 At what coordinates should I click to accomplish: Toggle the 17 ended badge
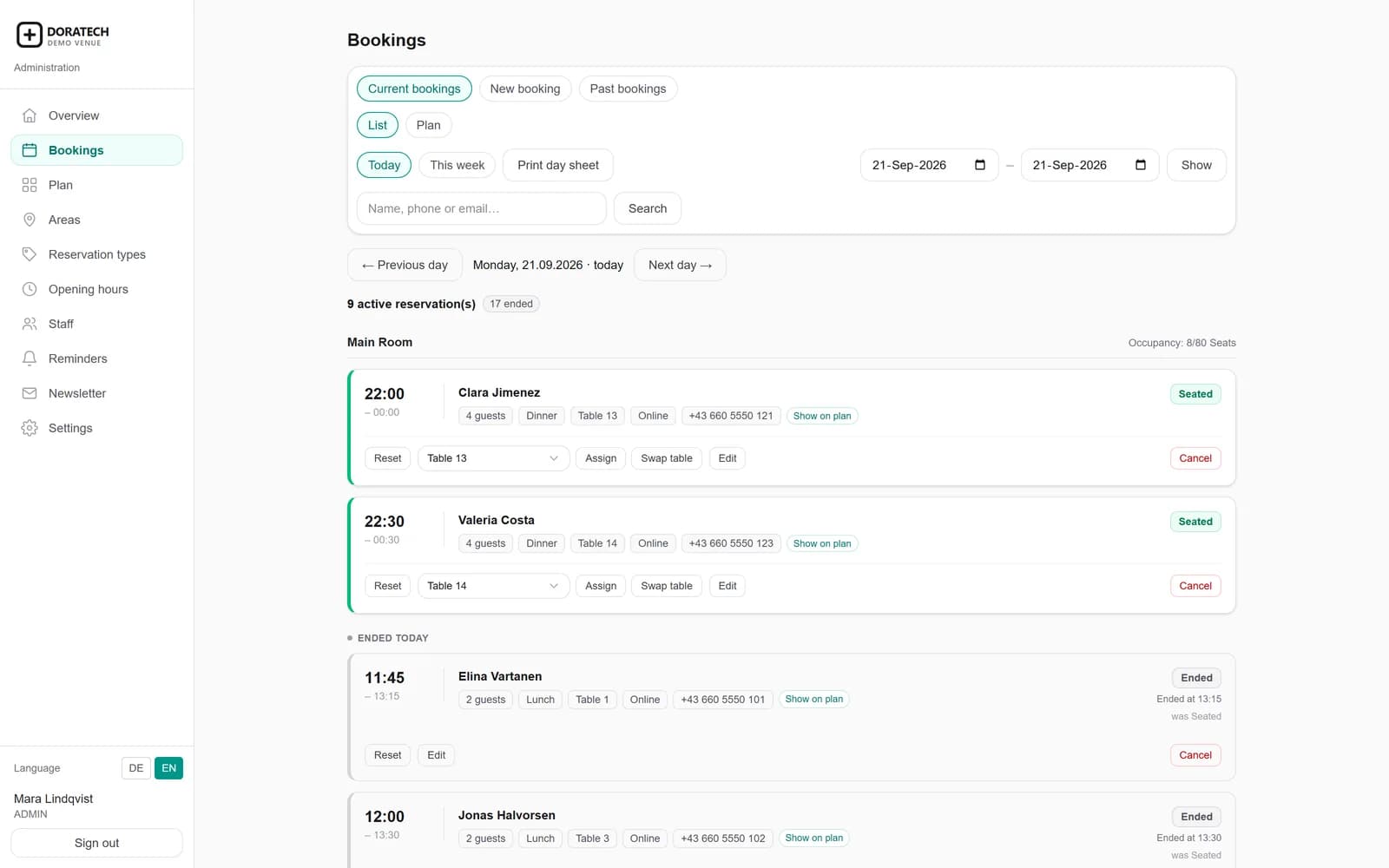pos(511,304)
